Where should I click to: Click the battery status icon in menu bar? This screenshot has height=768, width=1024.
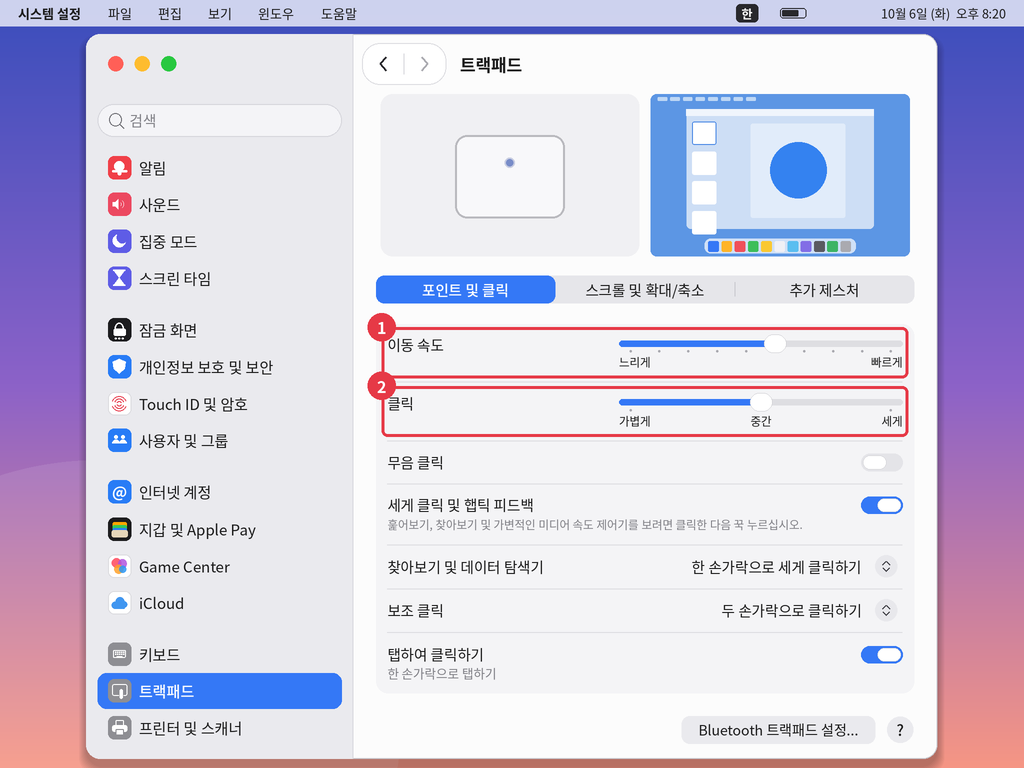coord(793,13)
